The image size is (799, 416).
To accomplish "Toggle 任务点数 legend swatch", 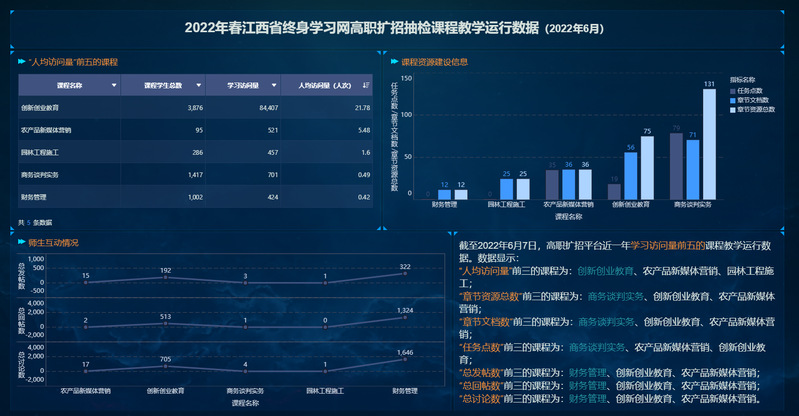I will coord(733,91).
